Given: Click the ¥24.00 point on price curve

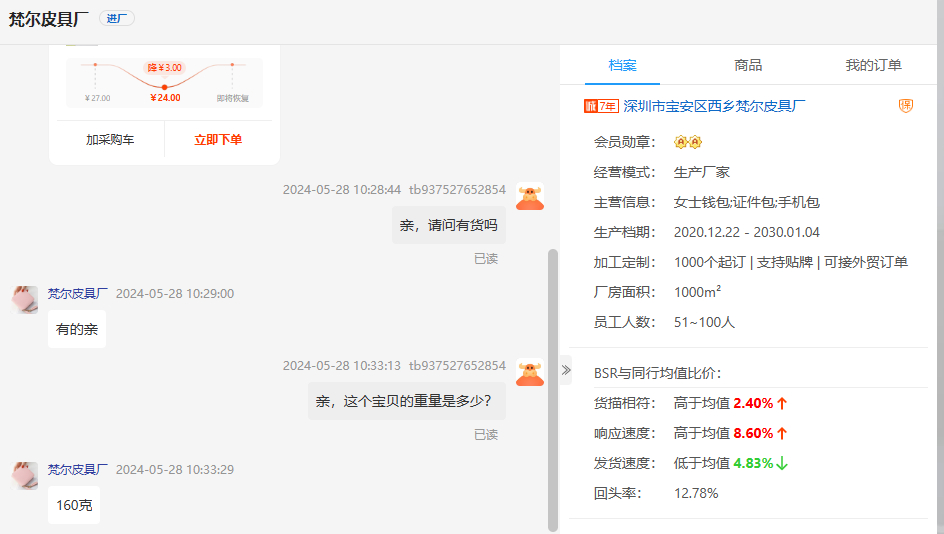Looking at the screenshot, I should (x=165, y=88).
